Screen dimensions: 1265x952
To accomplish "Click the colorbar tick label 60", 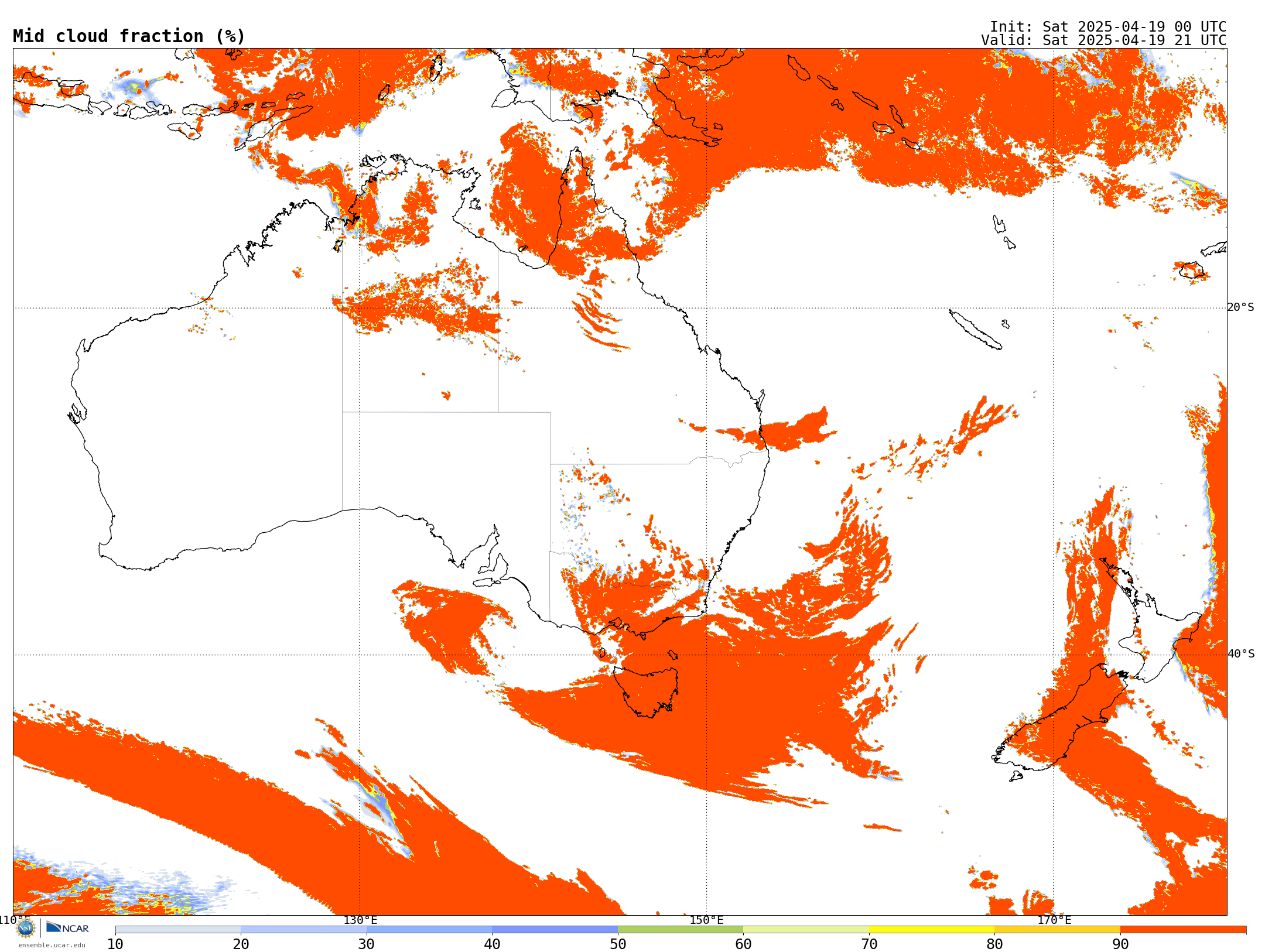I will click(743, 944).
